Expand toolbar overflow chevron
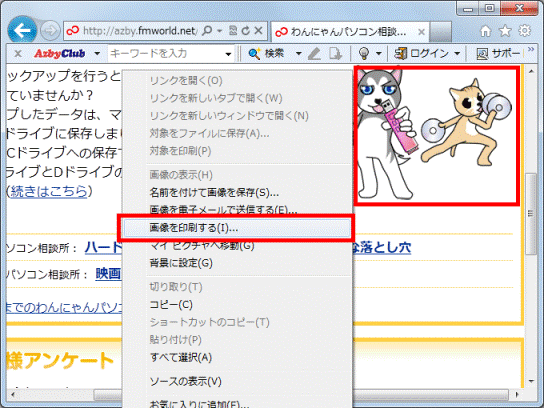 531,50
